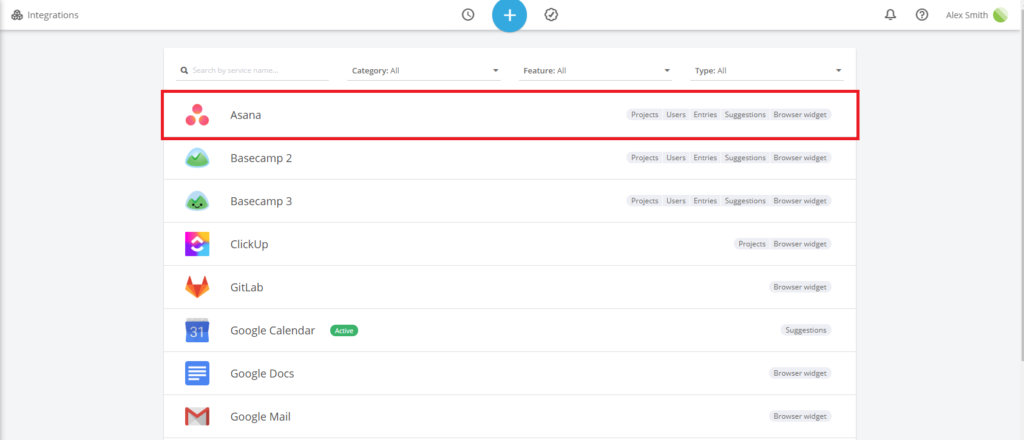The image size is (1024, 440).
Task: Click Google Docs' Browser widget tag
Action: 800,373
